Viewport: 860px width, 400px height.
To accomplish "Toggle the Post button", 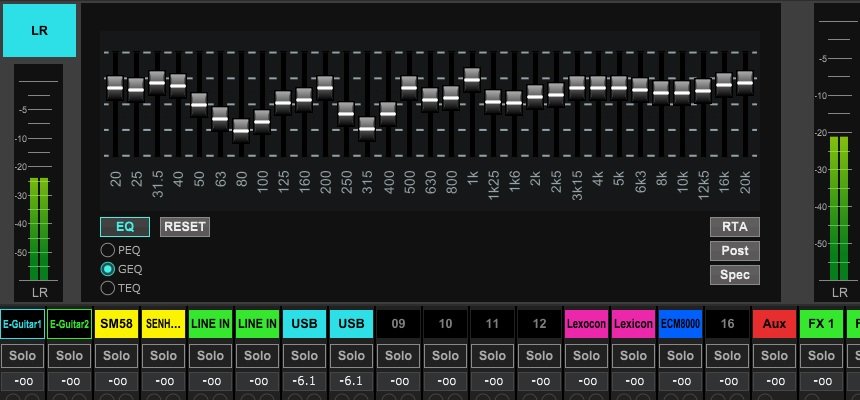I will point(735,251).
